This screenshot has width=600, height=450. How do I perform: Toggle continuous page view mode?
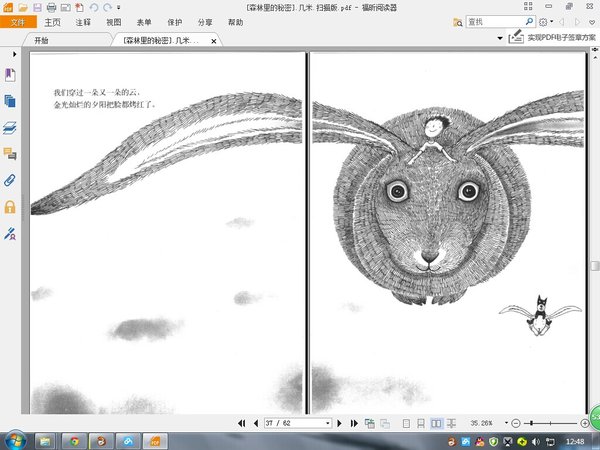coord(420,423)
